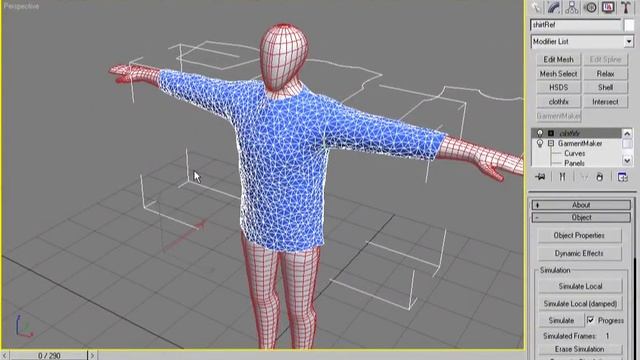Click Simulate Local (damped) button

580,304
